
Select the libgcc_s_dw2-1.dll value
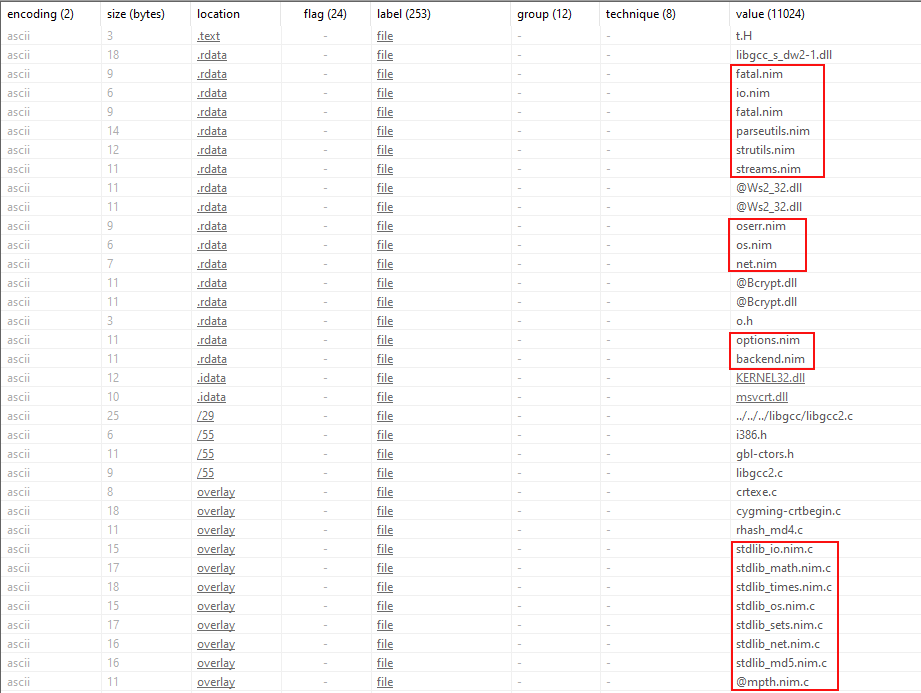click(784, 55)
